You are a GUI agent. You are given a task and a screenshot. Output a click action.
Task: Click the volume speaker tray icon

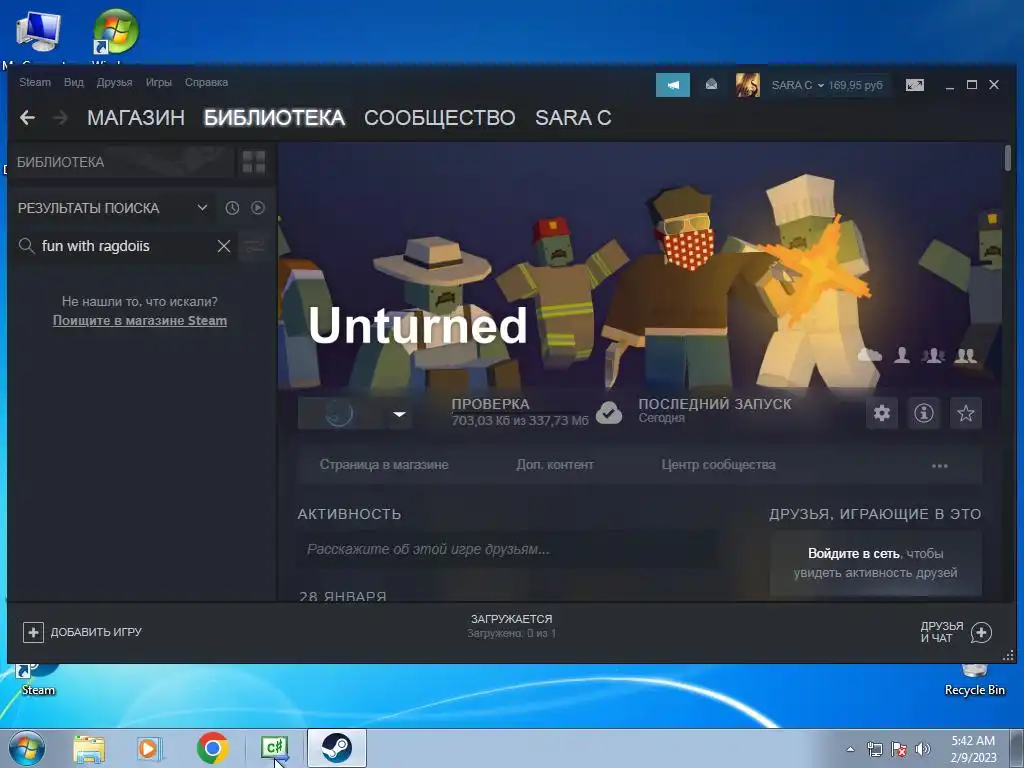(x=923, y=749)
